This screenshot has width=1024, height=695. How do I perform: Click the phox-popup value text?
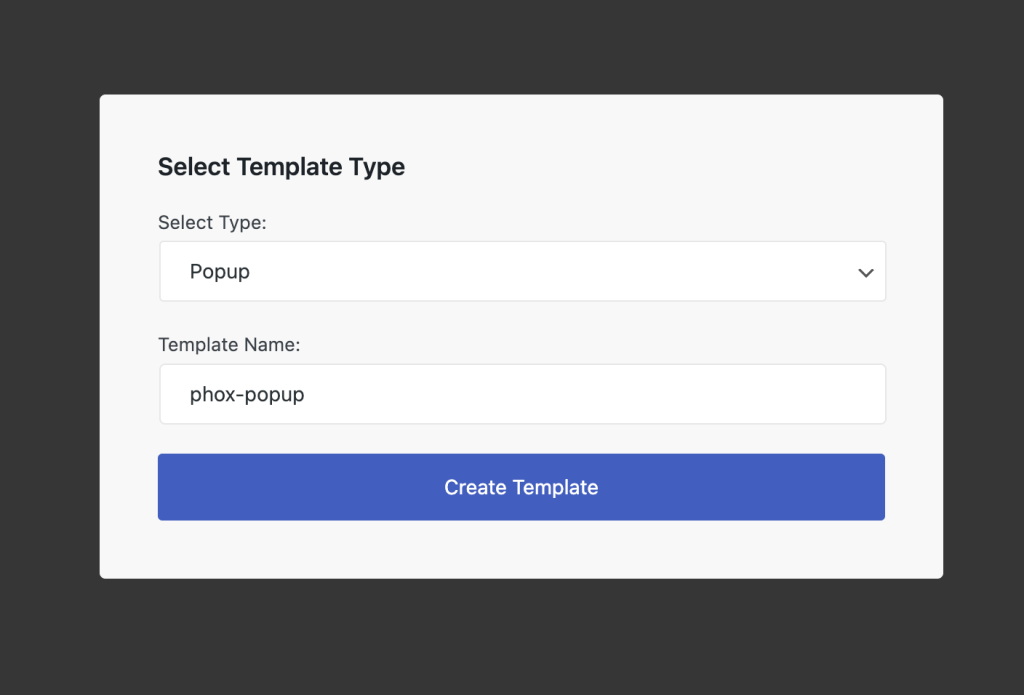click(x=247, y=394)
